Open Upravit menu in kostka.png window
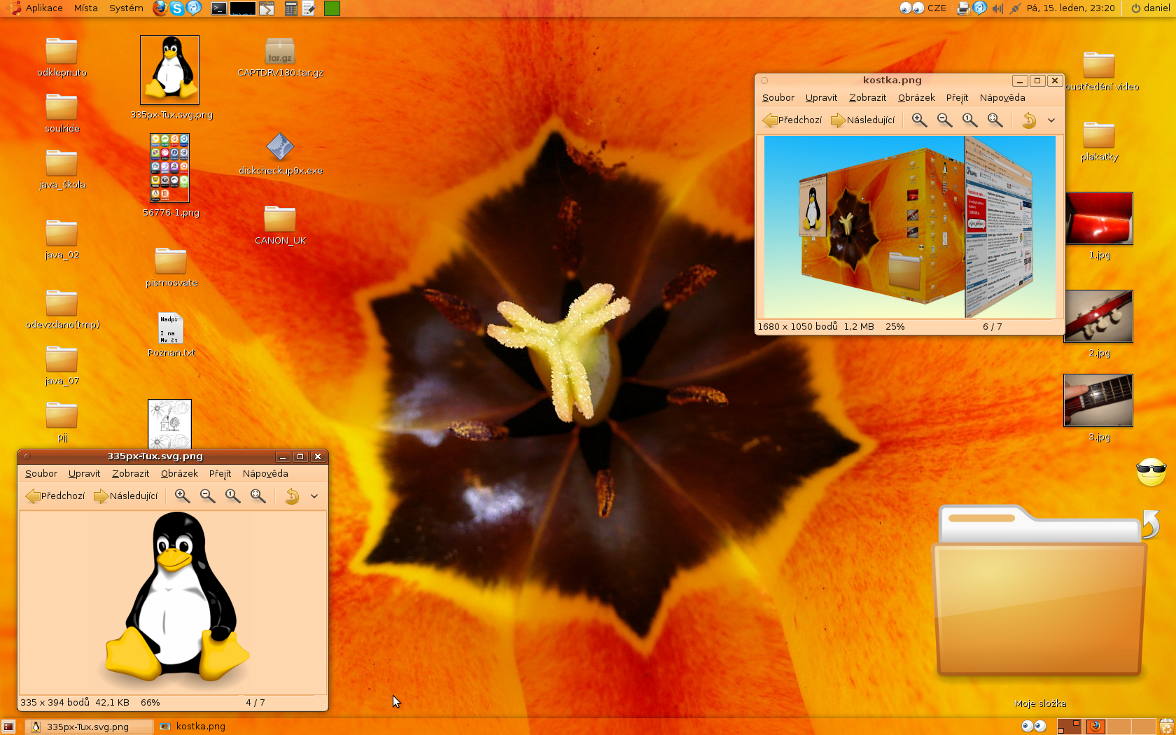Viewport: 1176px width, 735px height. (821, 98)
